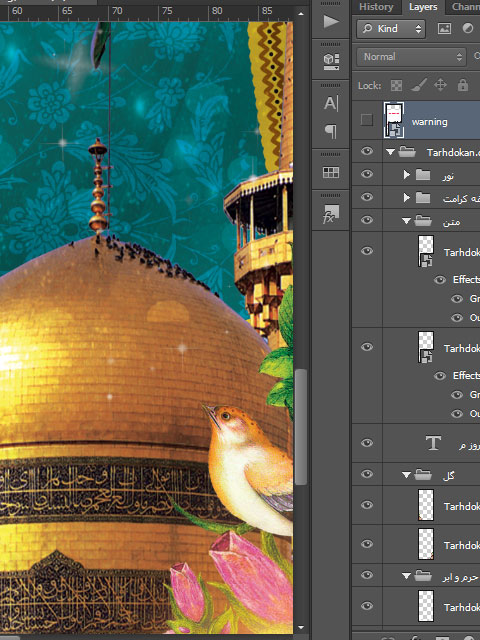480x640 pixels.
Task: Expand the نور group
Action: coord(406,175)
